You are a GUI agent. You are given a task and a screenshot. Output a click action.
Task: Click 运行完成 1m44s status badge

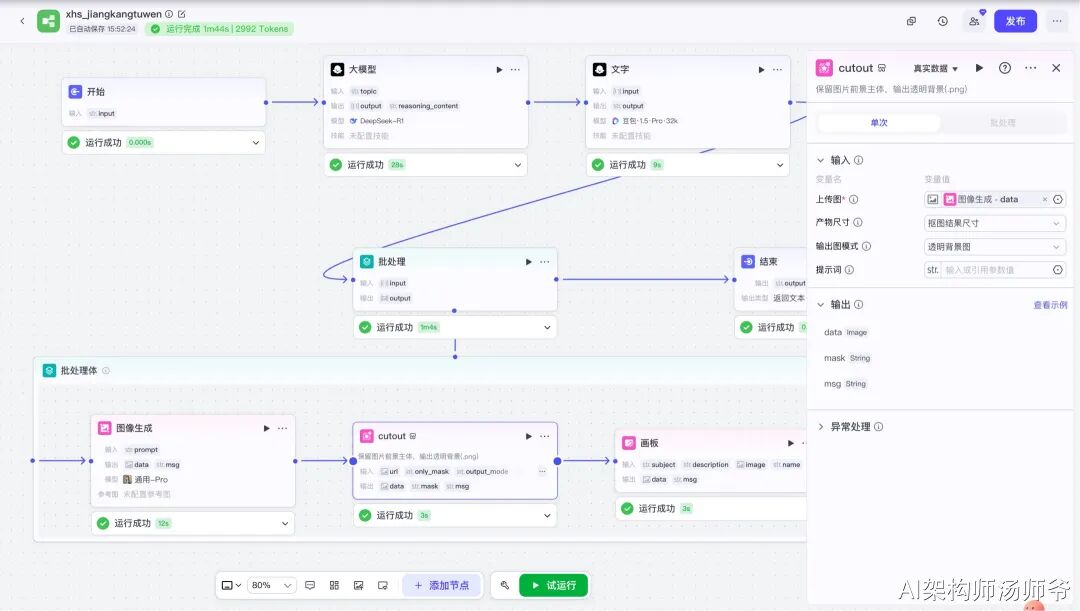click(x=220, y=29)
